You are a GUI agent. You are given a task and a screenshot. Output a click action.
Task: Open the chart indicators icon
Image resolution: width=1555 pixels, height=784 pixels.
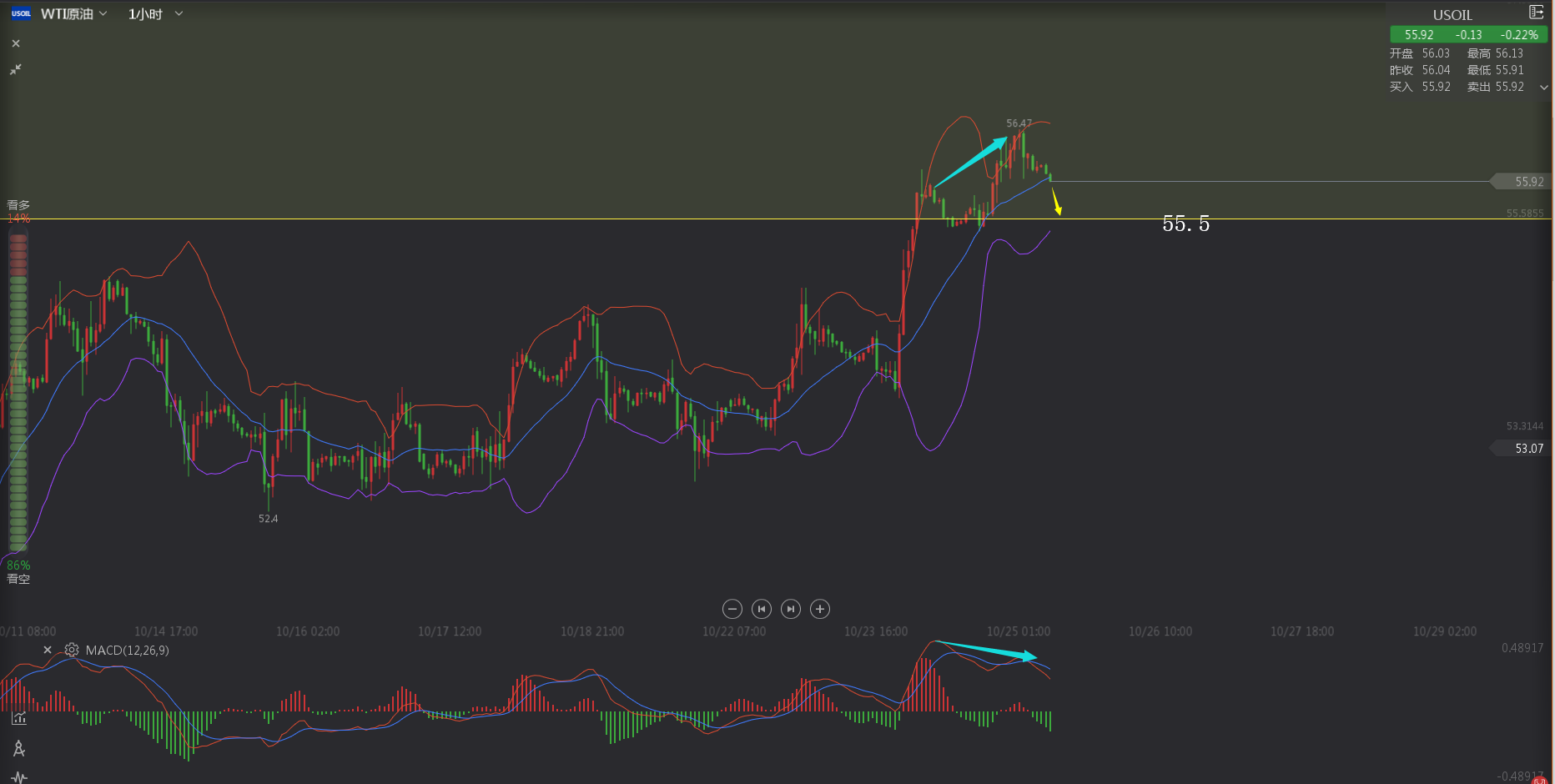[x=19, y=718]
